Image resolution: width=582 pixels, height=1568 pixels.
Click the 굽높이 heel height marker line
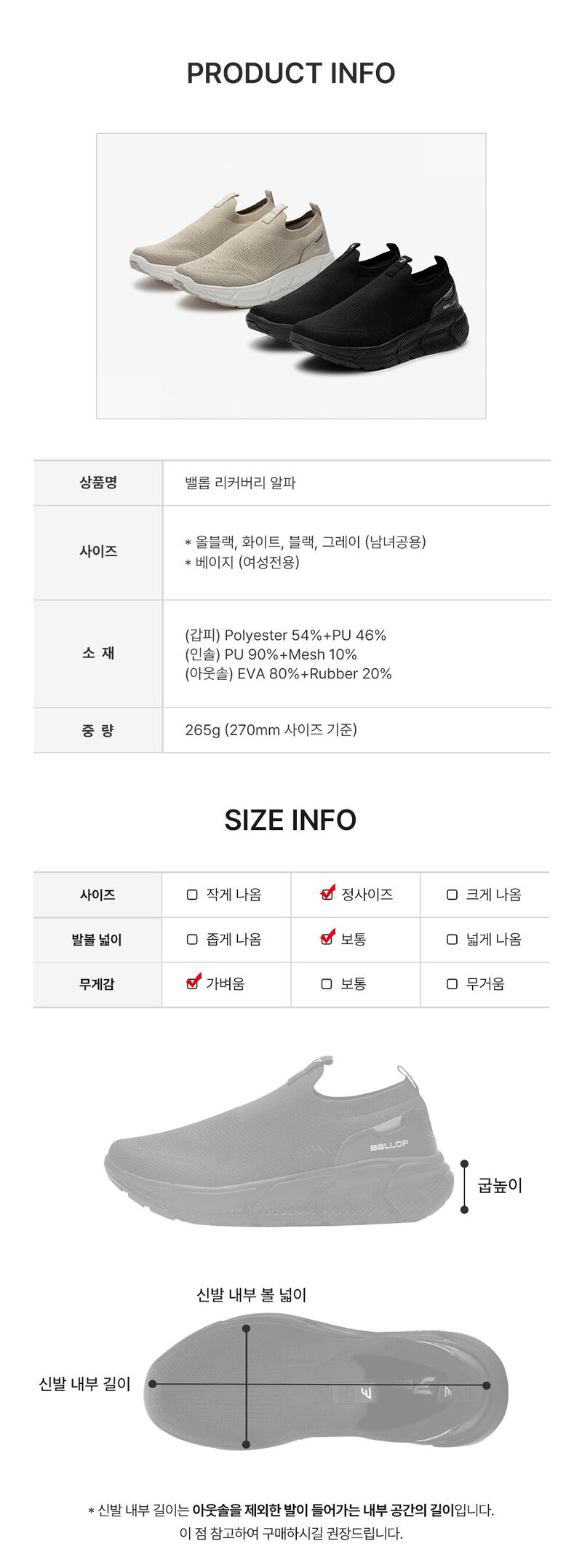[x=464, y=1187]
